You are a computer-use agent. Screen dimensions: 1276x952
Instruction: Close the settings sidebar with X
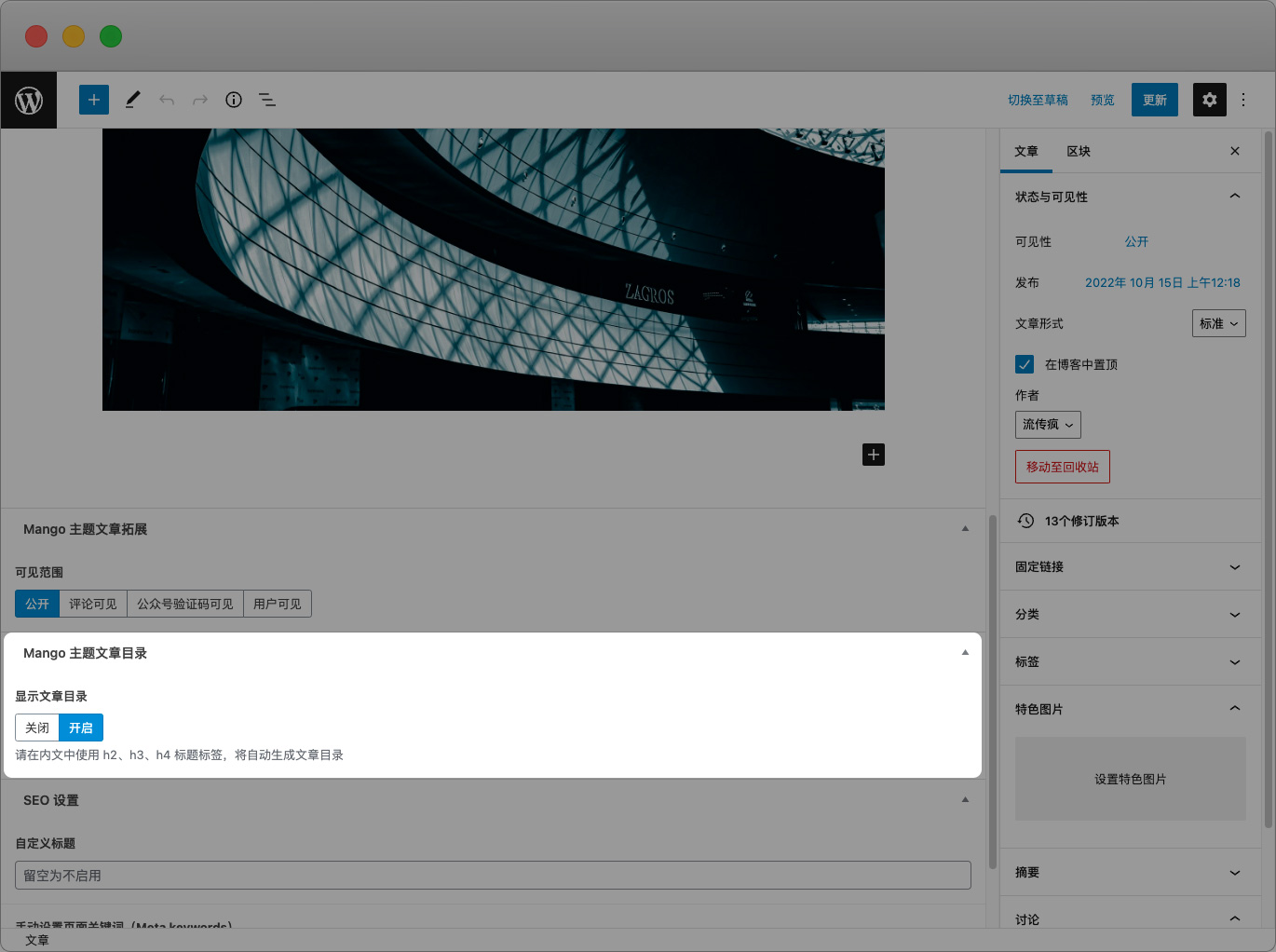pos(1235,151)
